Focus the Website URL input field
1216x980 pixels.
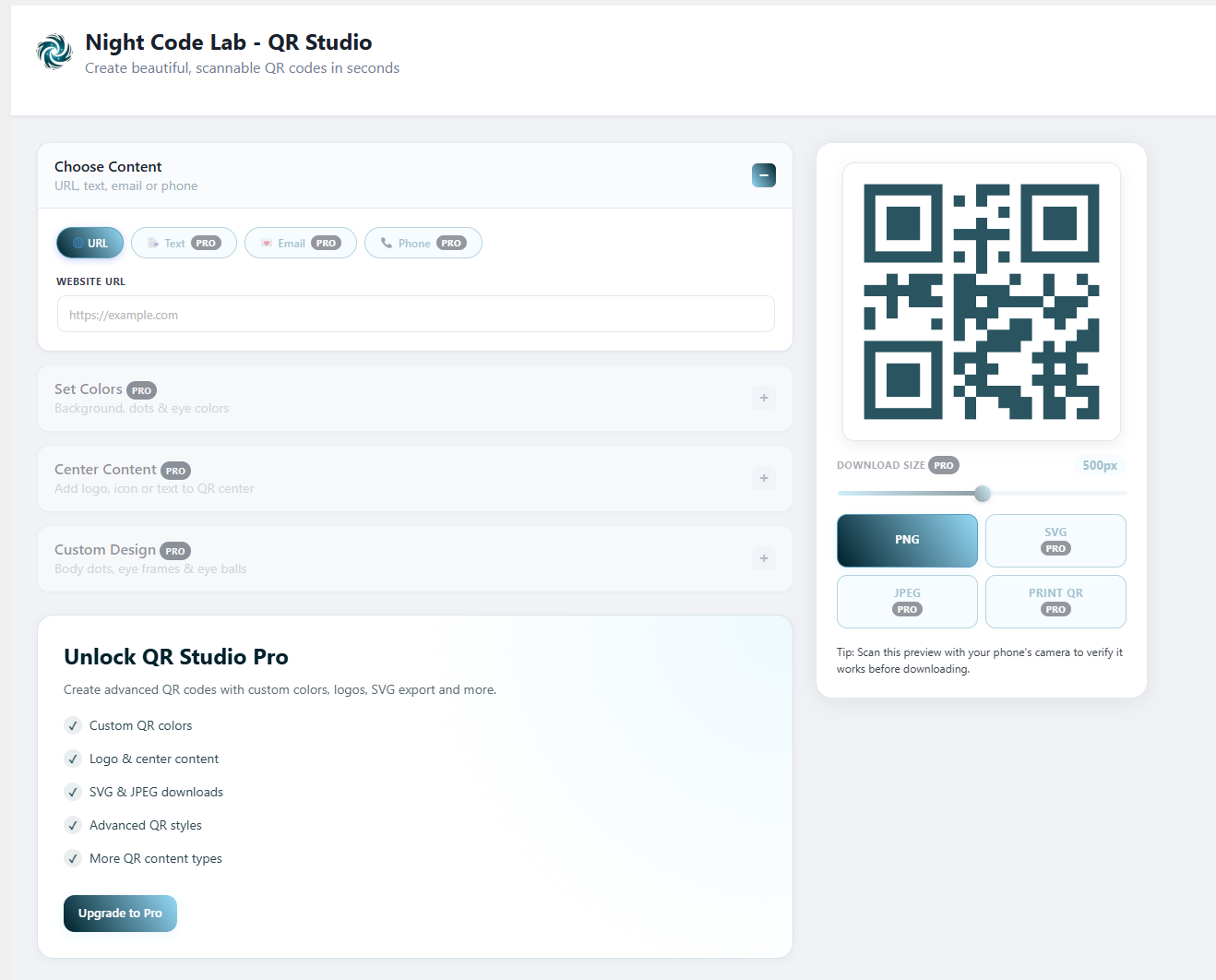point(415,314)
